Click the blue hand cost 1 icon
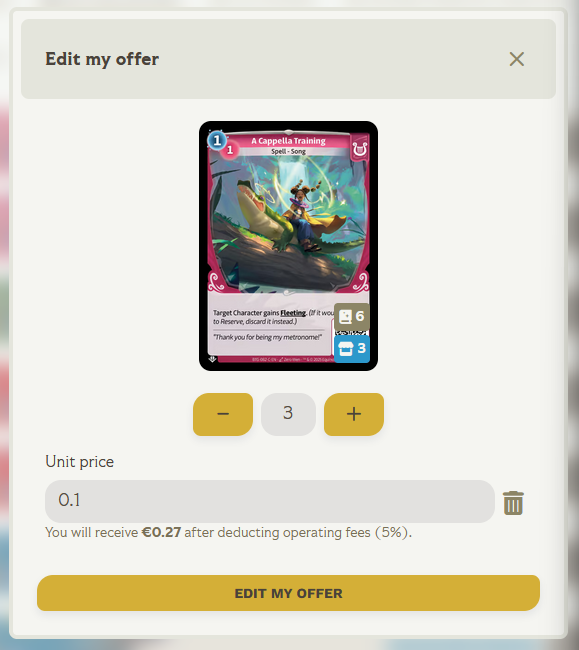 click(217, 140)
